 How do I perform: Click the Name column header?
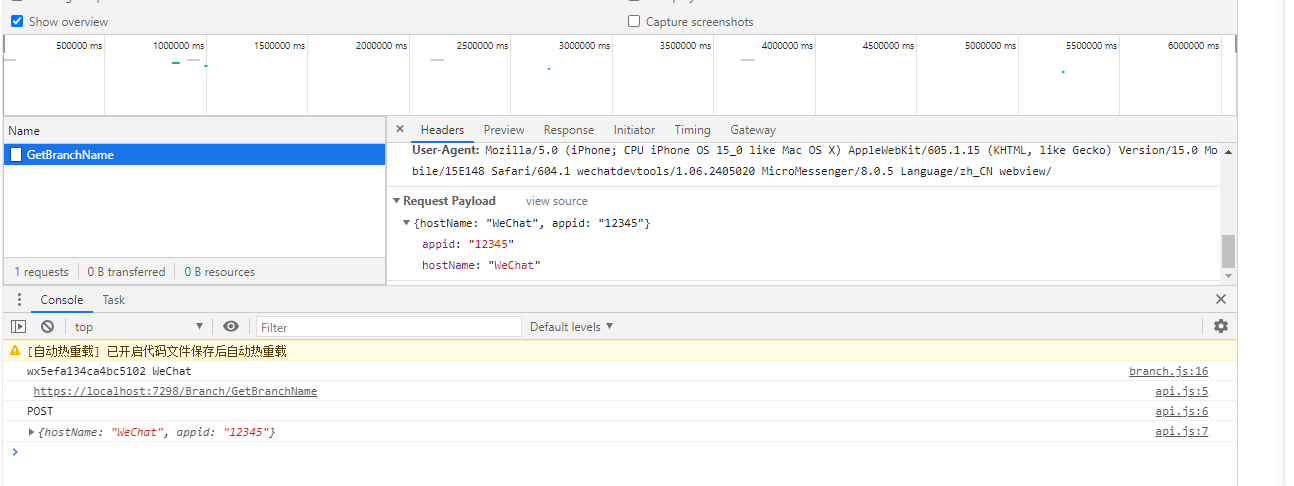coord(195,131)
